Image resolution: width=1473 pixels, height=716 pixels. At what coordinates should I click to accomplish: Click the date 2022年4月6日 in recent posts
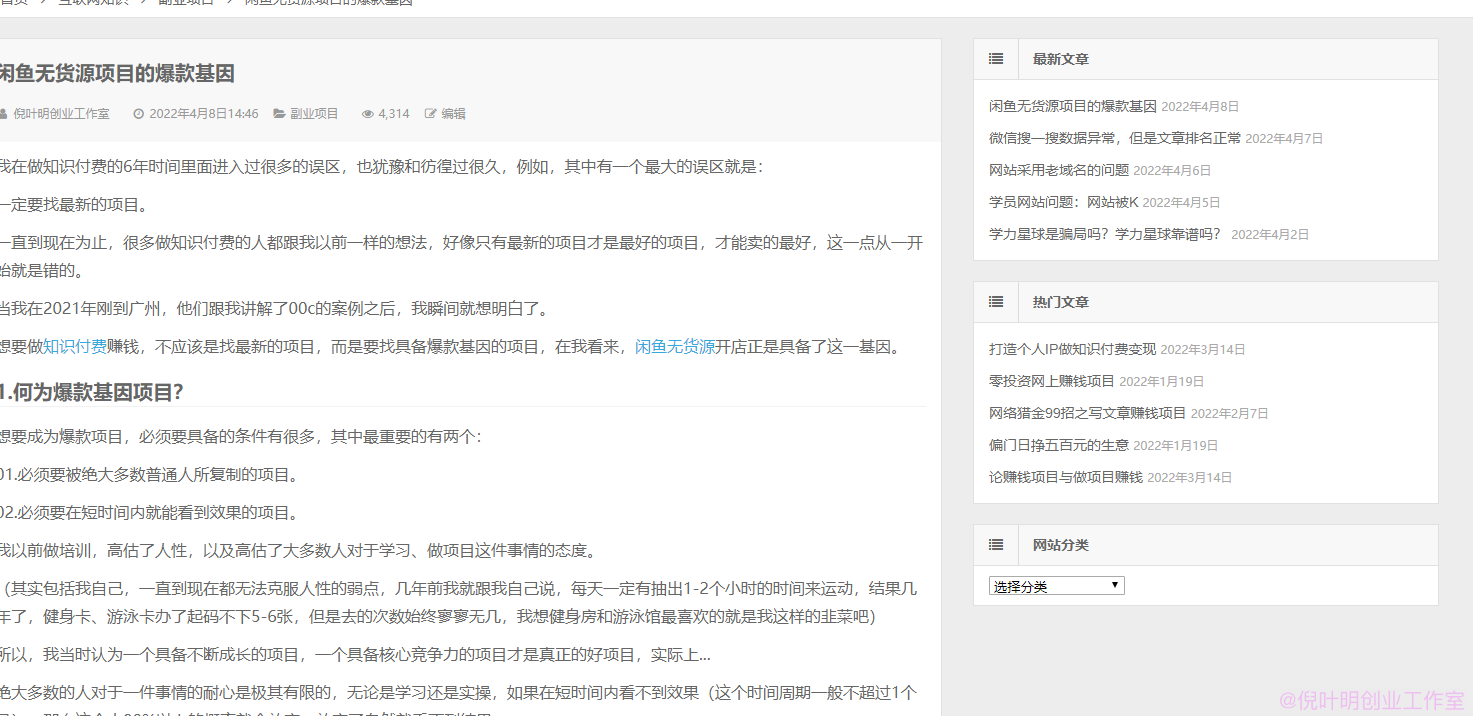(1172, 170)
